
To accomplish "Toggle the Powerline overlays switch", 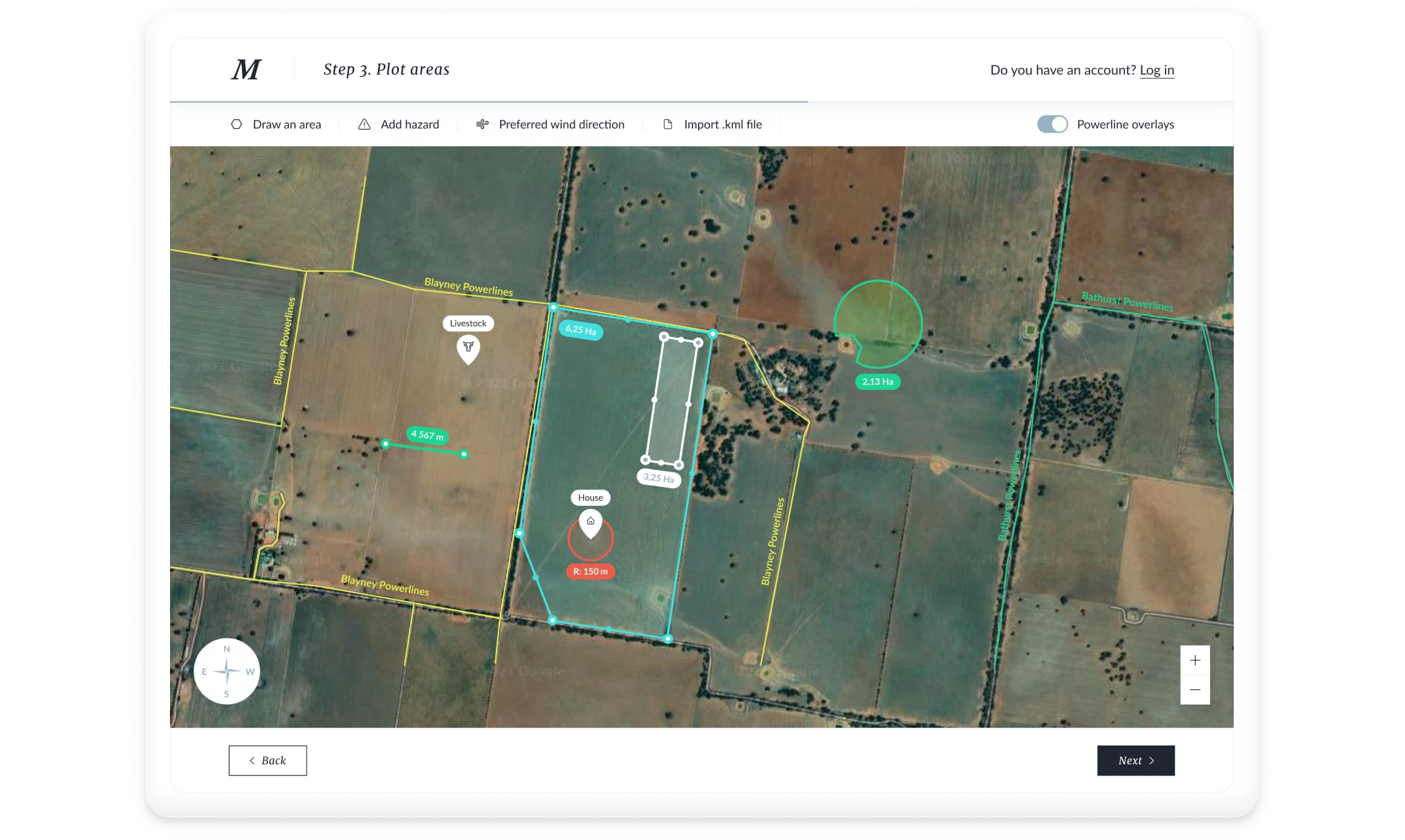I will (x=1053, y=124).
